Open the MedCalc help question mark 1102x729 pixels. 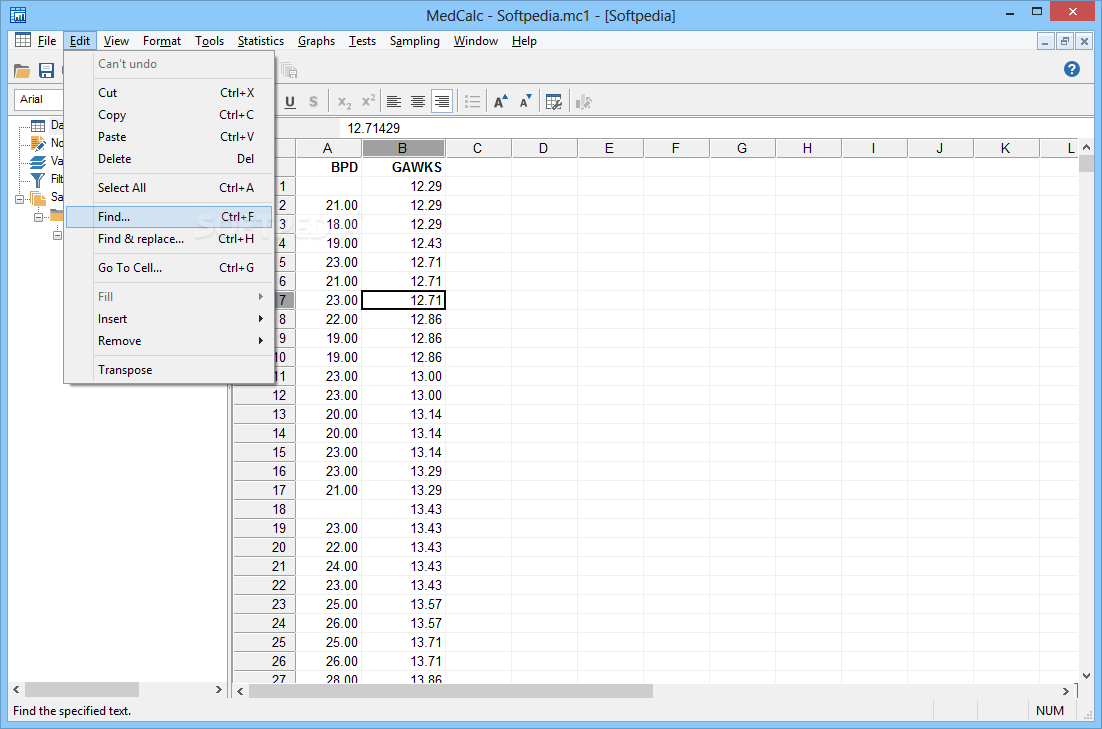coord(1072,69)
